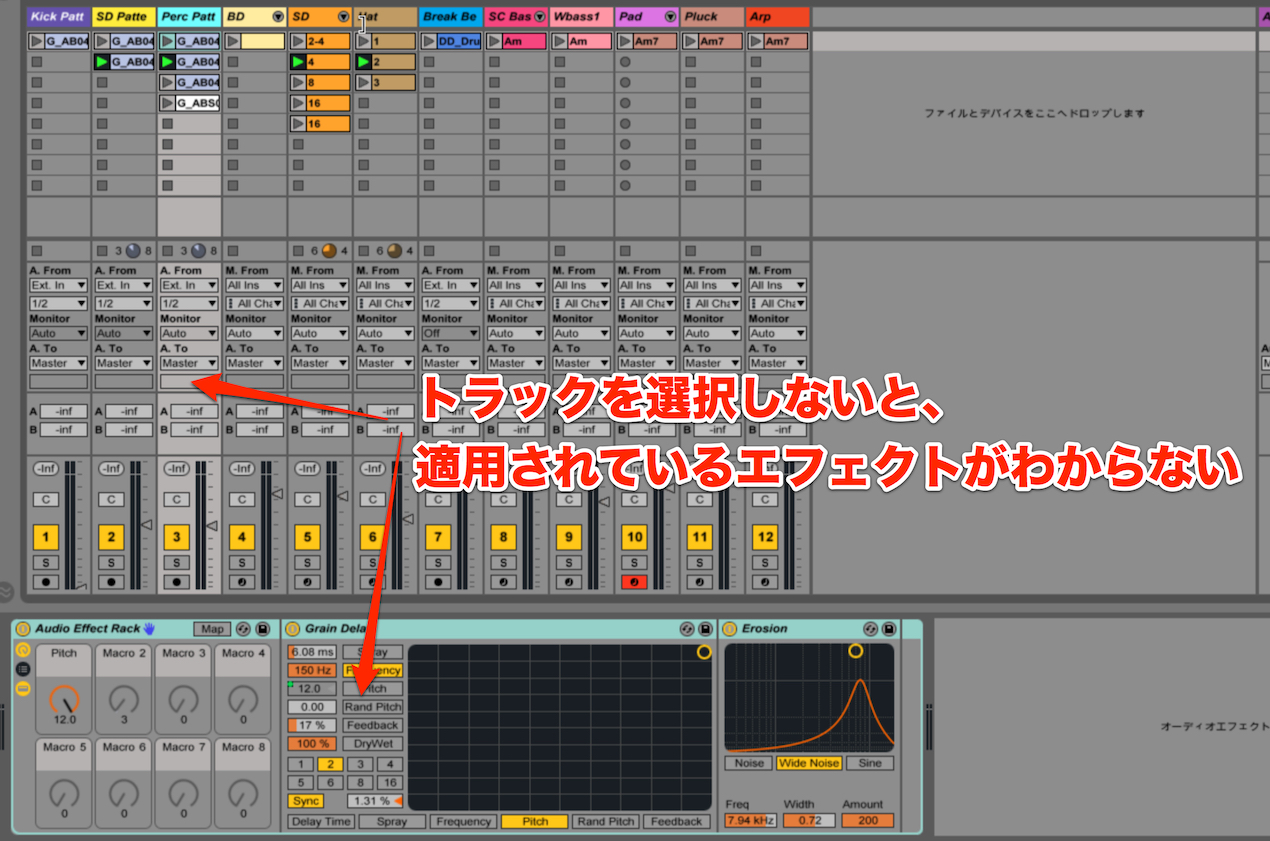The height and width of the screenshot is (841, 1270).
Task: Select Spray on bottom X-axis row
Action: 392,821
